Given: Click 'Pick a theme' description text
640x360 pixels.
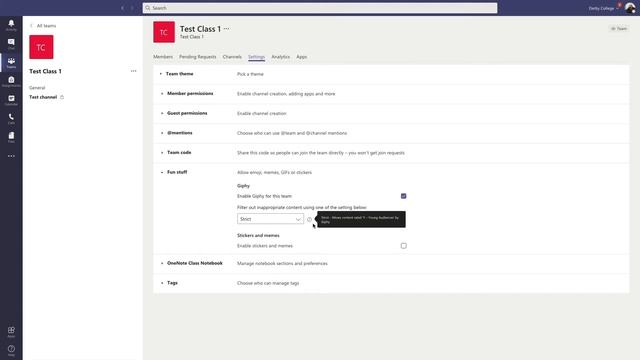Looking at the screenshot, I should (250, 74).
